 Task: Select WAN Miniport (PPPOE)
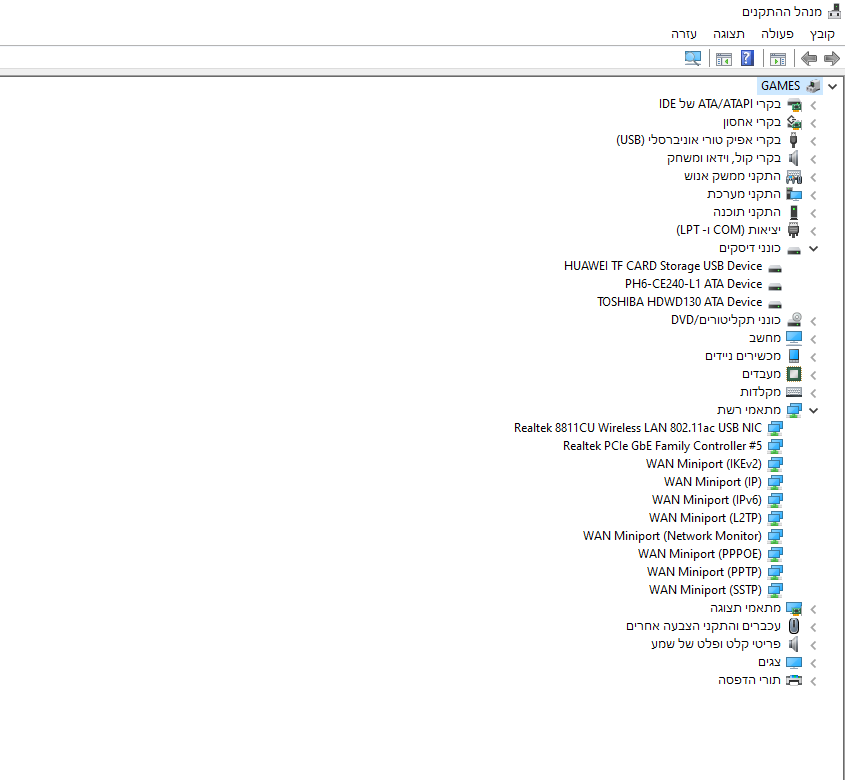tap(700, 554)
